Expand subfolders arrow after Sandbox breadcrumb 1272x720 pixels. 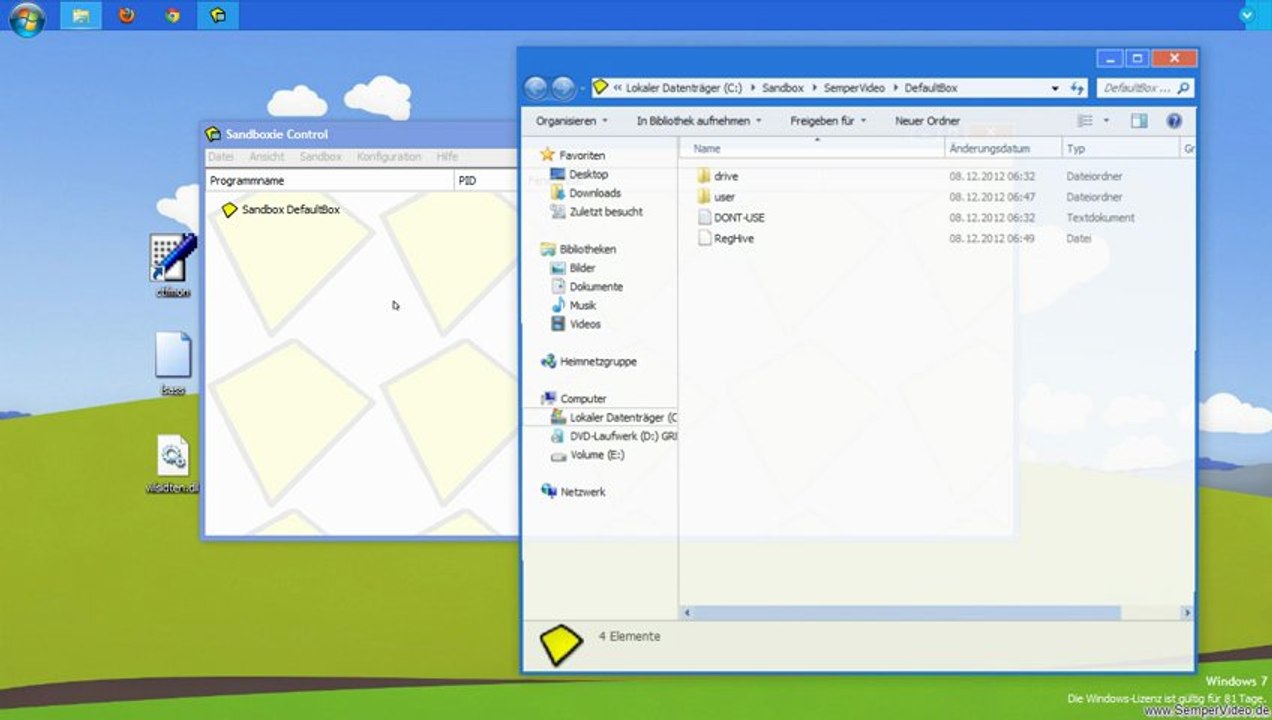(x=814, y=88)
